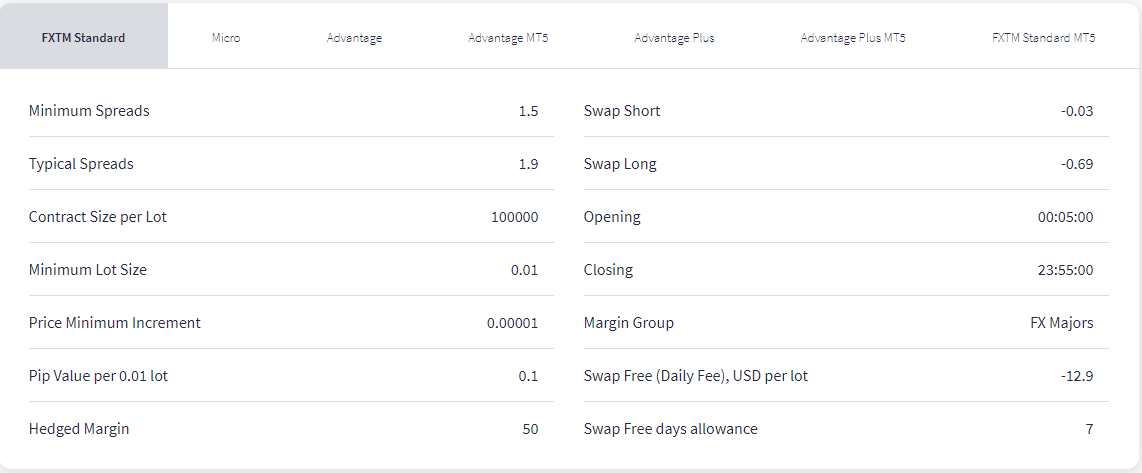This screenshot has height=473, width=1142.
Task: Click the days allowance value 7
Action: pyautogui.click(x=1090, y=429)
